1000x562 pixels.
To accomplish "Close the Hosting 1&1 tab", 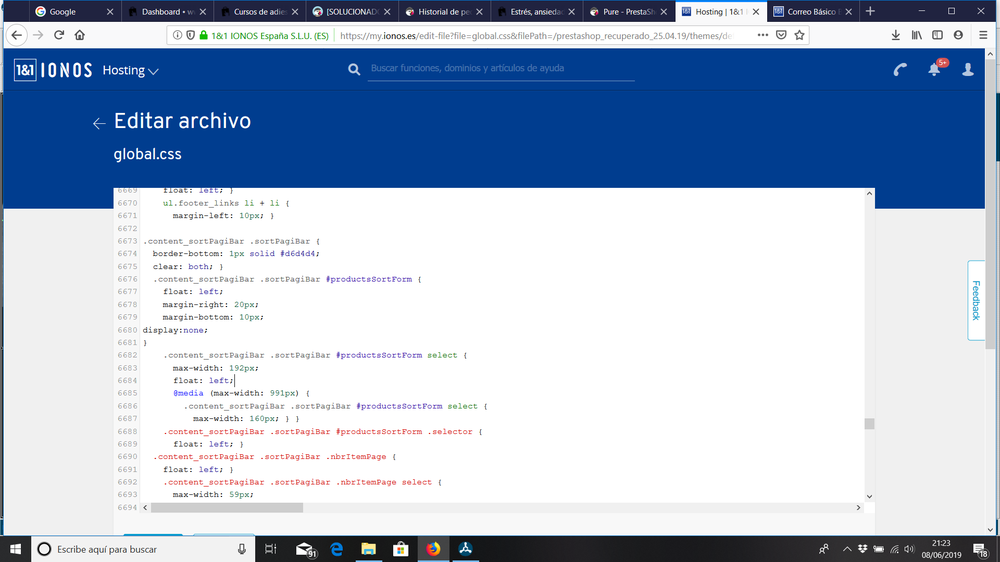I will point(756,11).
